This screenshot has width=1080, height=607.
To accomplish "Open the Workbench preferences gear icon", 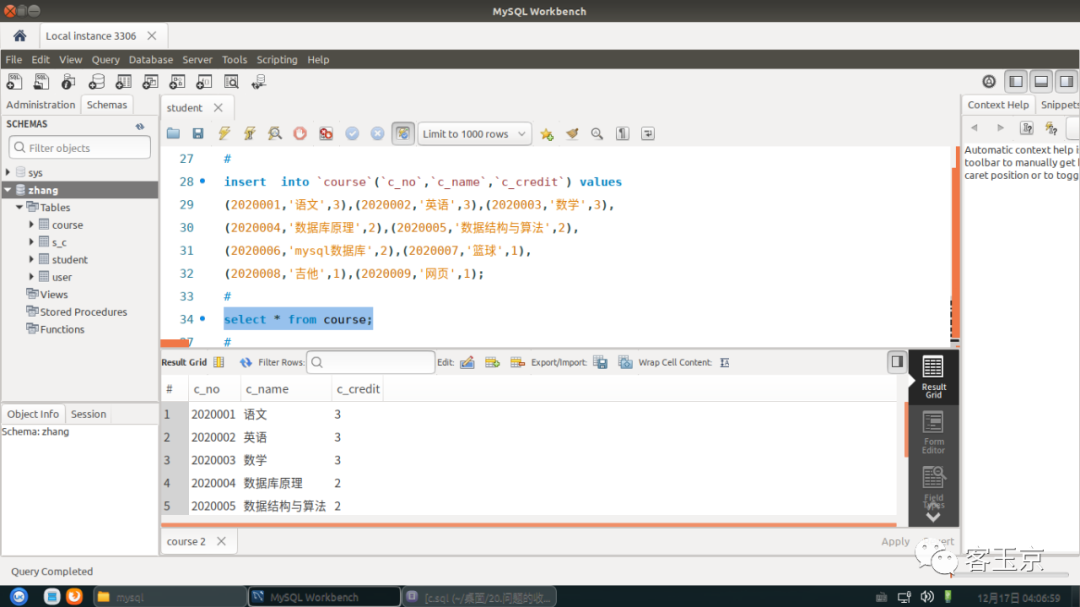I will (989, 81).
